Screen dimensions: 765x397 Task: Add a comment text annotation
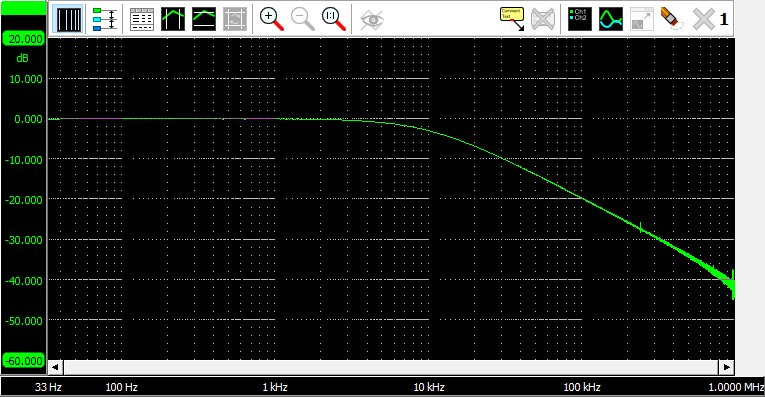[512, 19]
